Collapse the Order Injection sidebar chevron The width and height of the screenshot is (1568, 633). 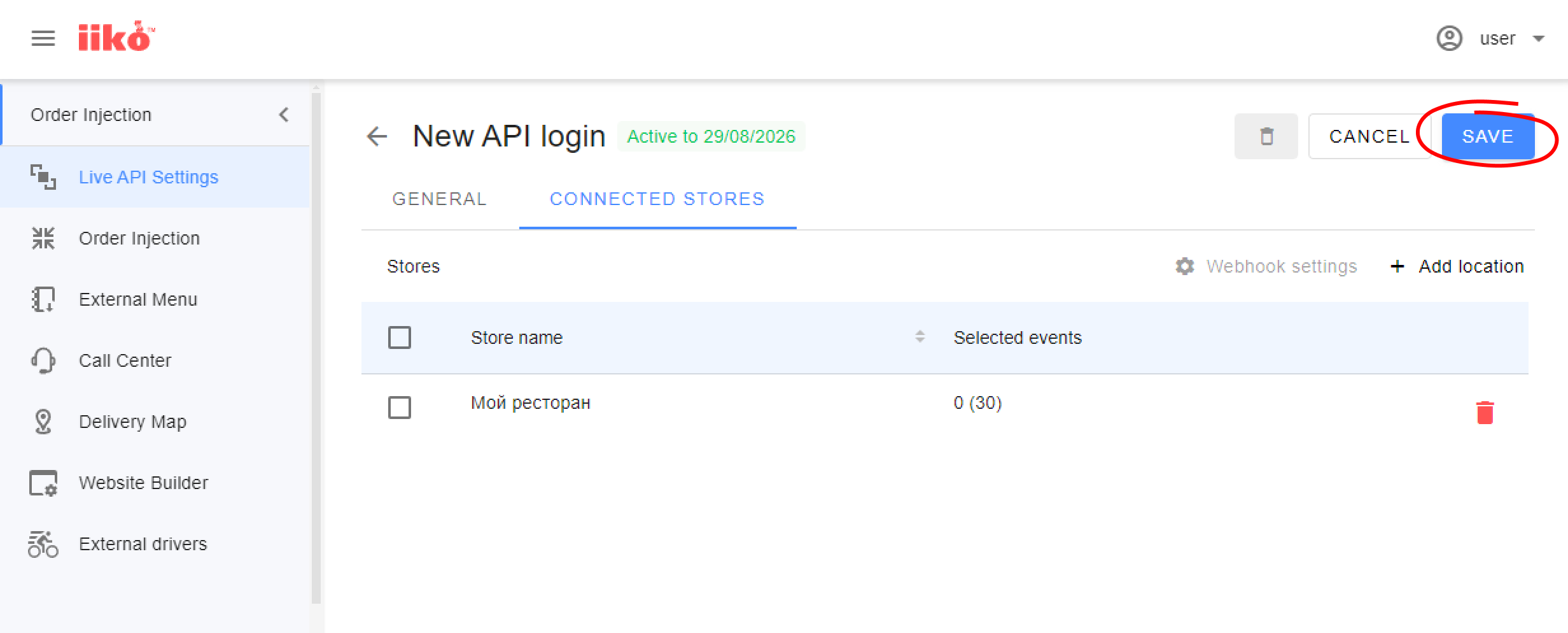284,115
